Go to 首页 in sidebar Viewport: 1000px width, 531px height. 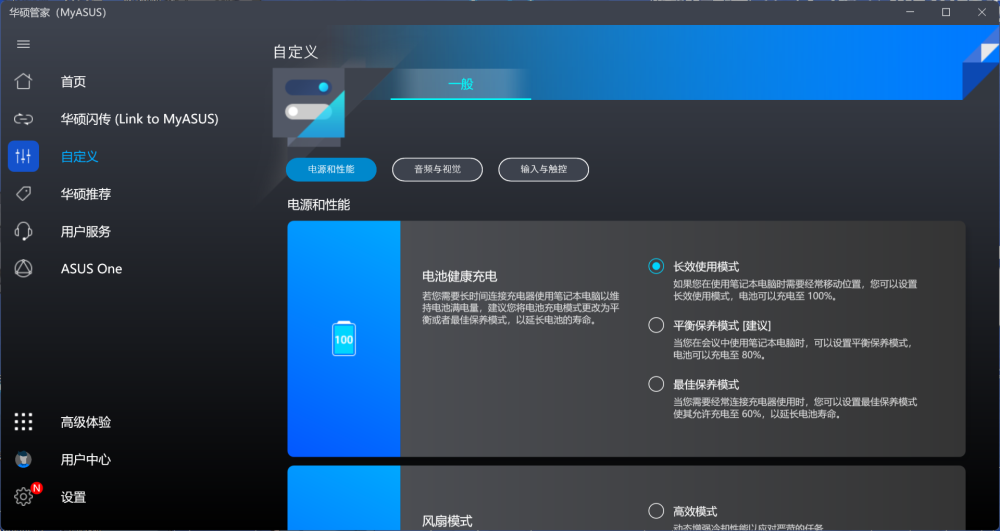(x=73, y=82)
